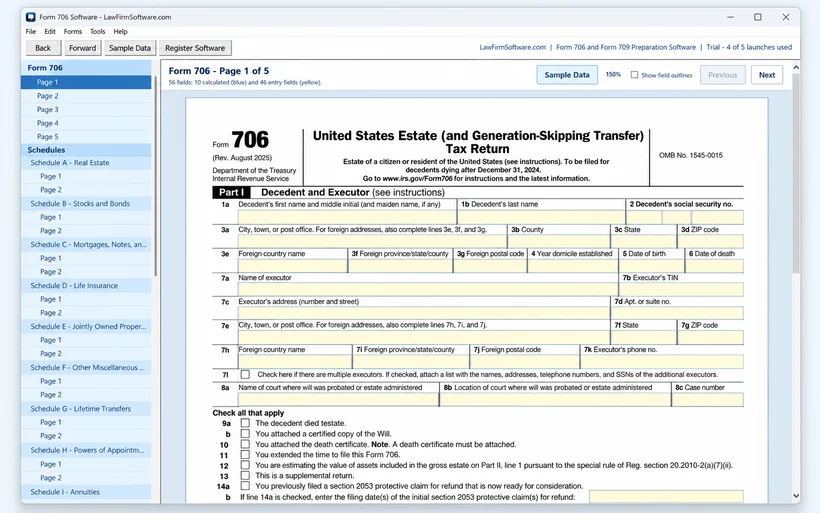Open the Tools menu
The image size is (820, 513).
coord(97,31)
